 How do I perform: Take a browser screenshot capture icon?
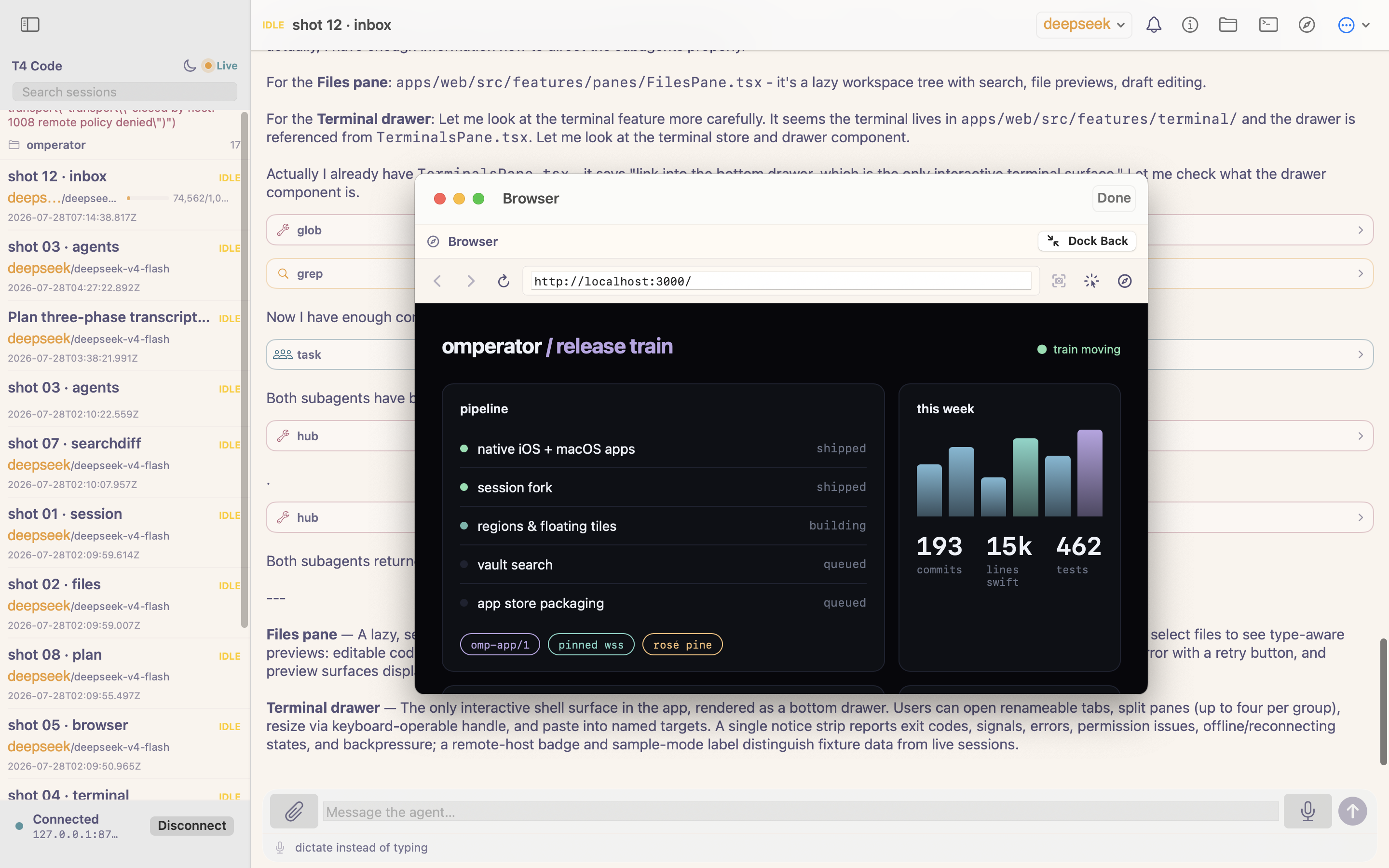point(1059,281)
